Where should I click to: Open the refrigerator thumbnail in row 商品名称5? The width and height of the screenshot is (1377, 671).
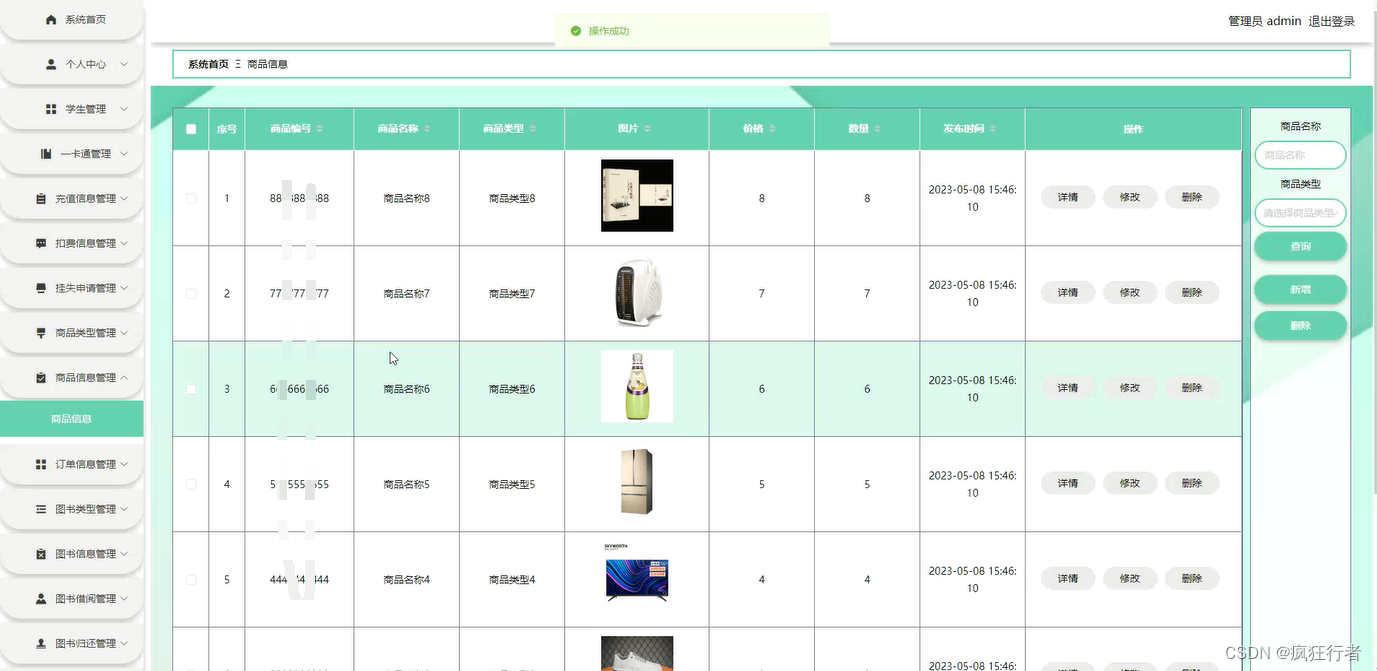click(x=637, y=482)
